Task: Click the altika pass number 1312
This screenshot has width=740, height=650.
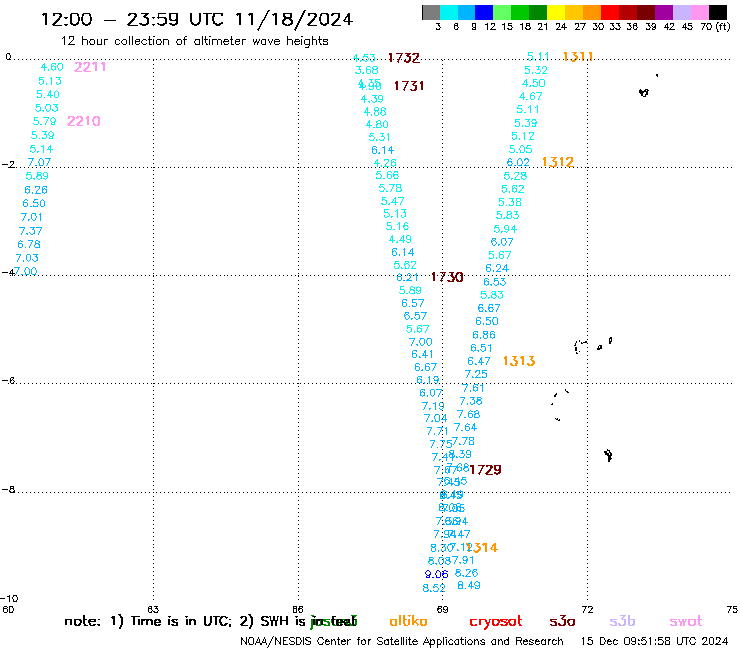Action: (557, 162)
